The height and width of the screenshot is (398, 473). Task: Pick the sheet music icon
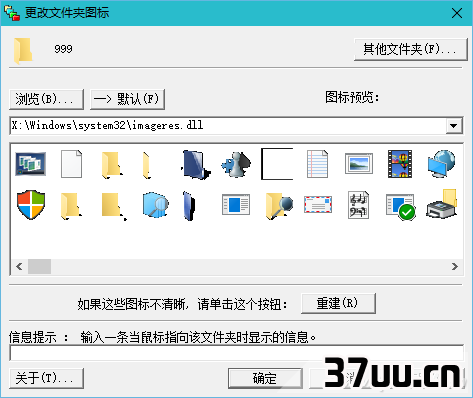tap(358, 205)
